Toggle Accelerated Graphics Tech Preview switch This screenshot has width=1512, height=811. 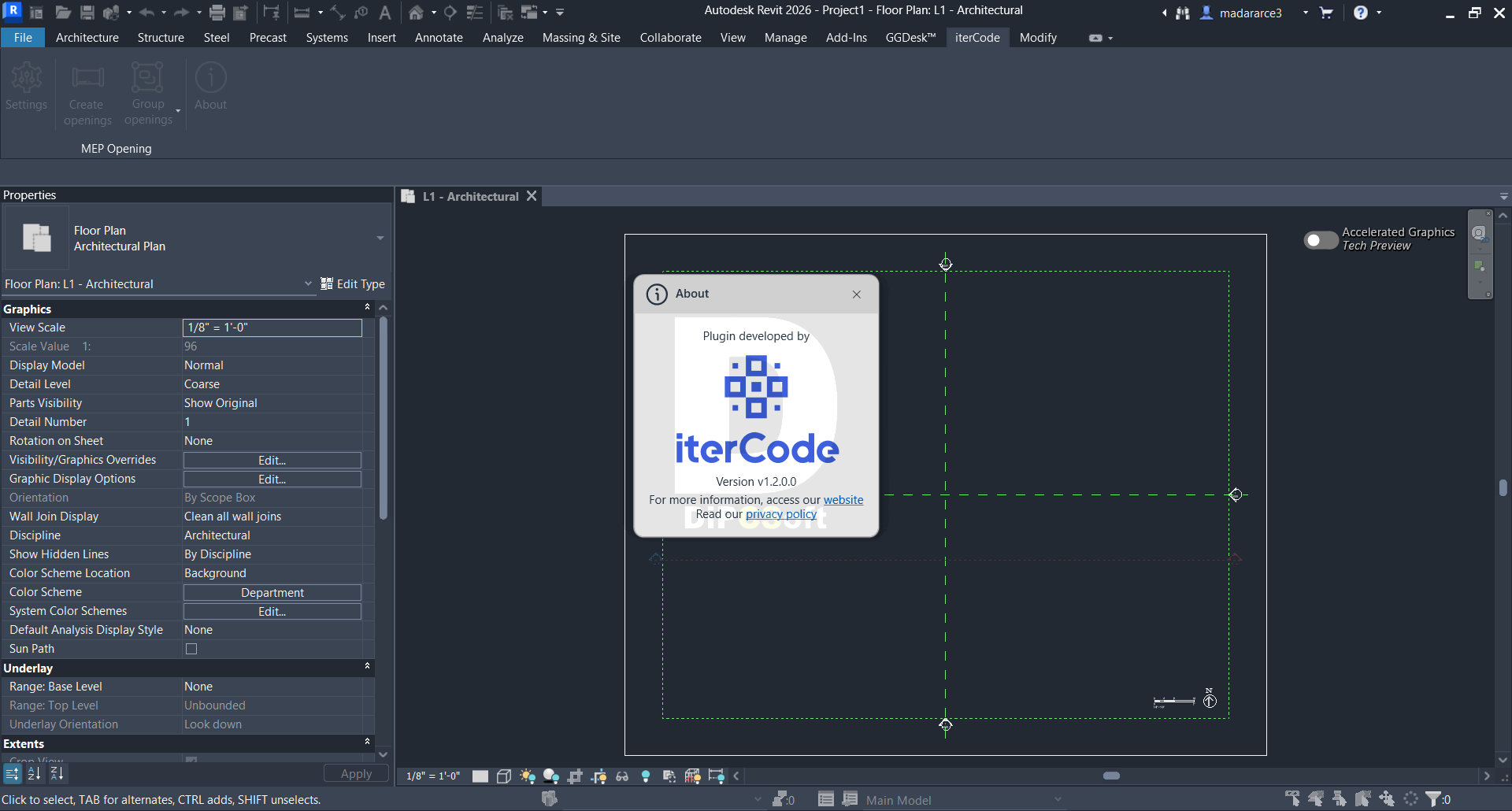pos(1321,240)
